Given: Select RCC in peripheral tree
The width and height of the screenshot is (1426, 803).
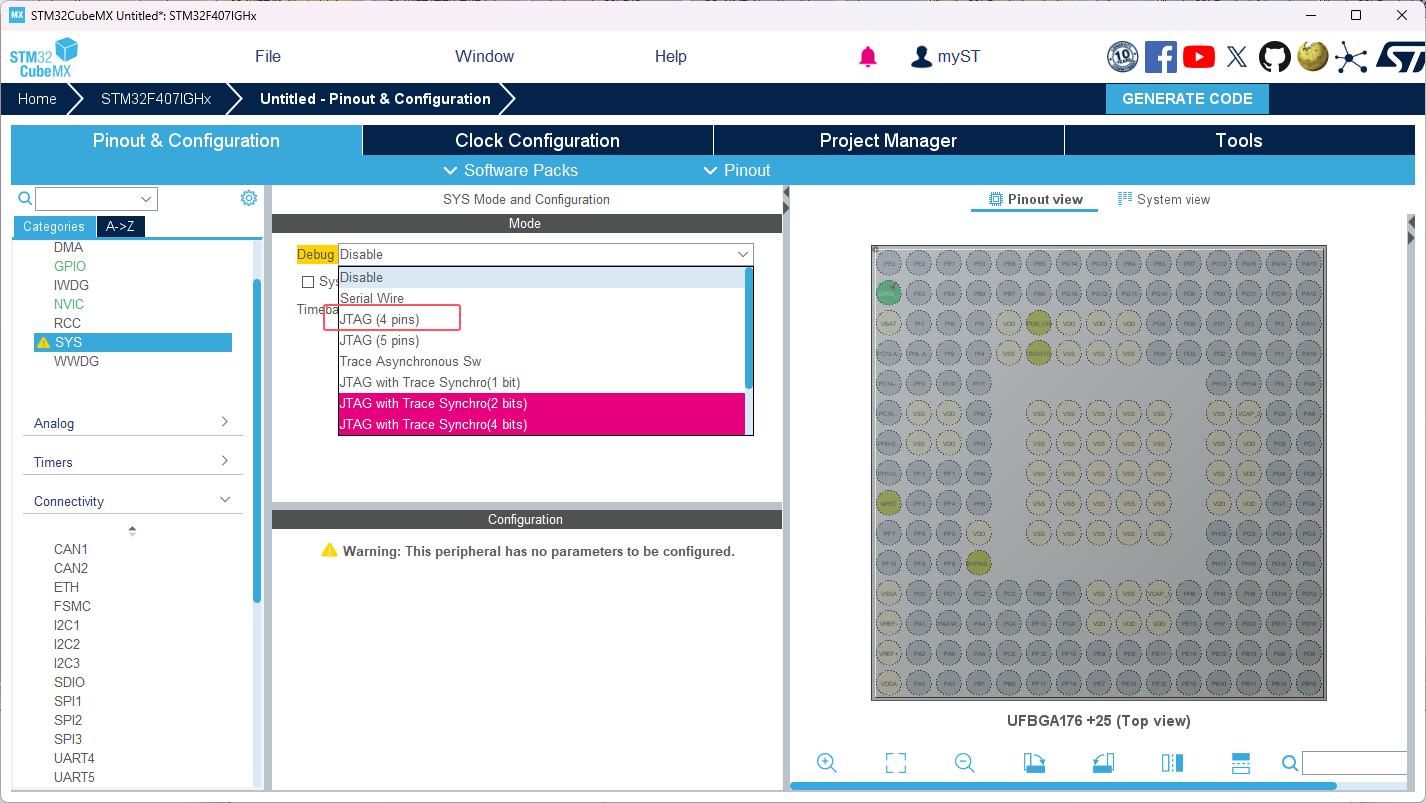Looking at the screenshot, I should 67,323.
